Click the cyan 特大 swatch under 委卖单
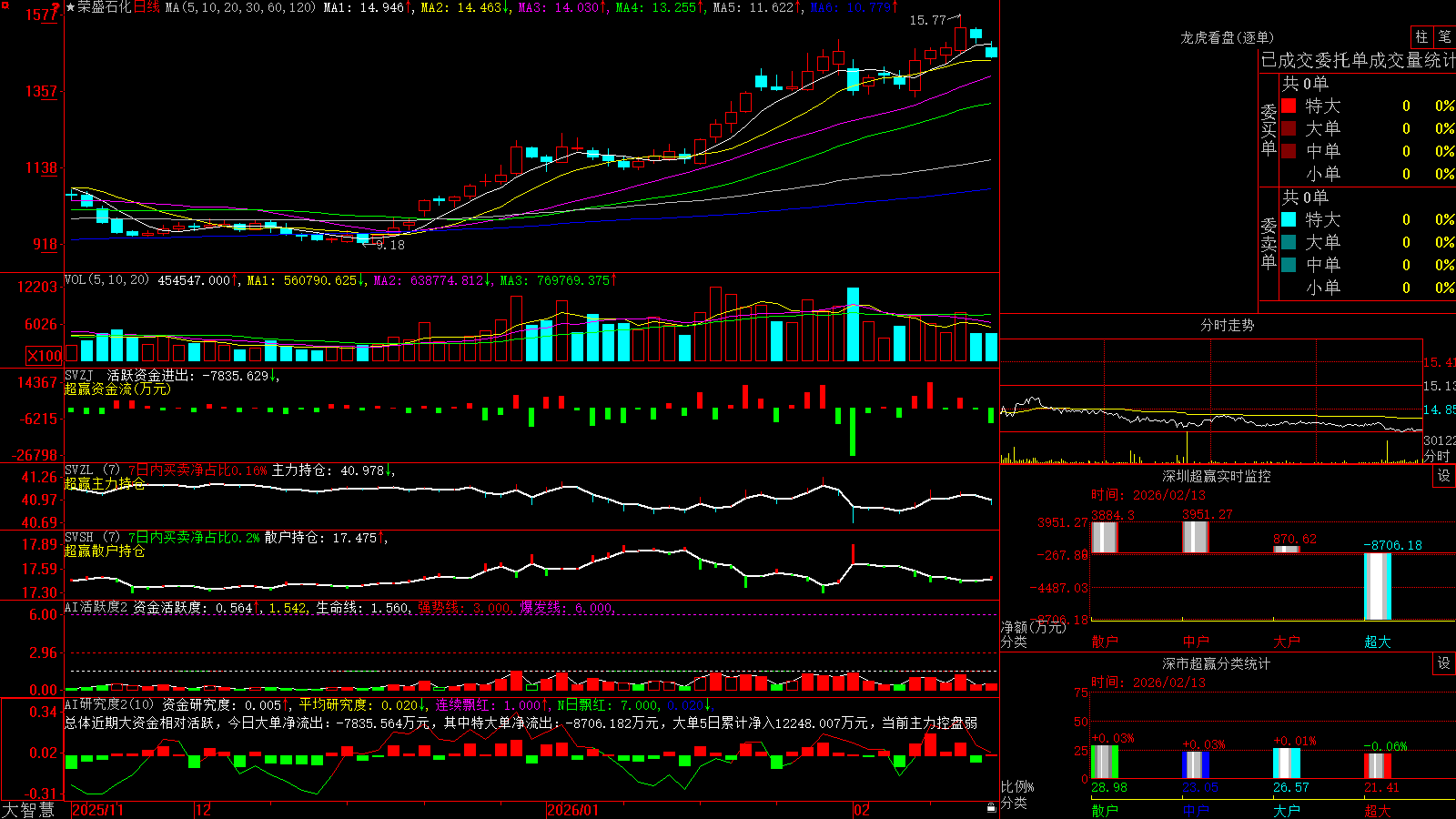 coord(1289,219)
